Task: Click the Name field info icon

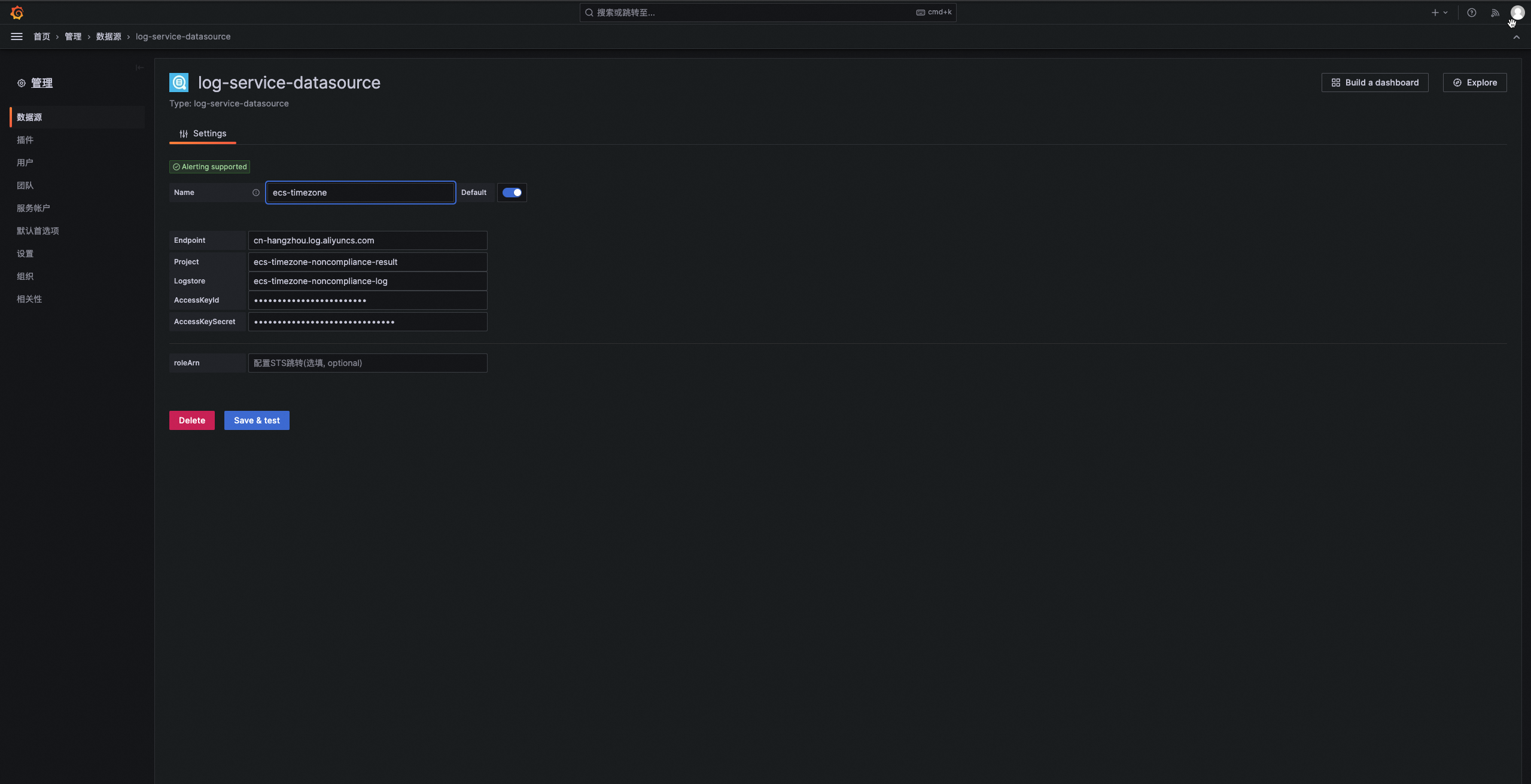Action: (x=256, y=193)
